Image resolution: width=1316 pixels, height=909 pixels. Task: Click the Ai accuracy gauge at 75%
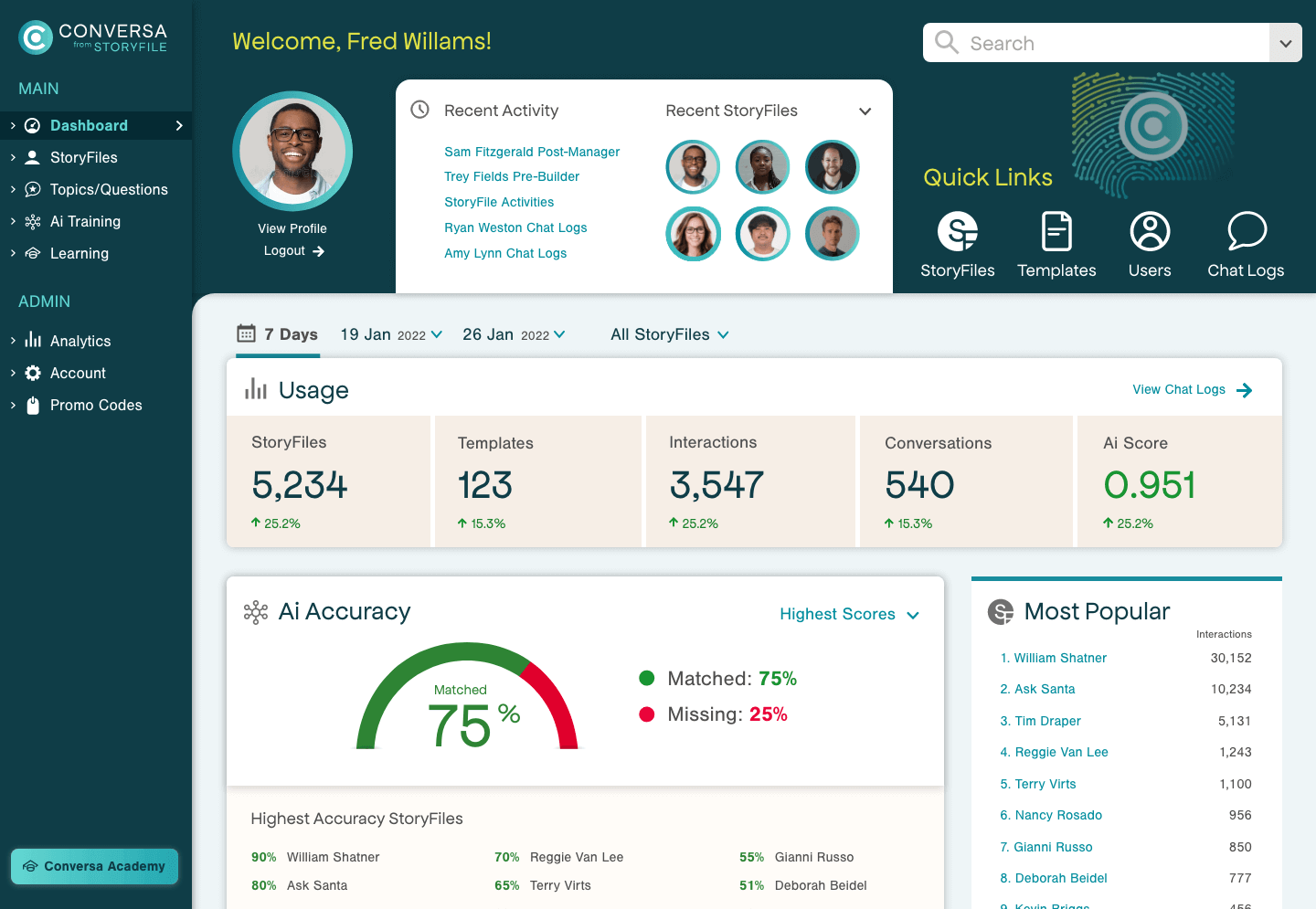tap(467, 696)
